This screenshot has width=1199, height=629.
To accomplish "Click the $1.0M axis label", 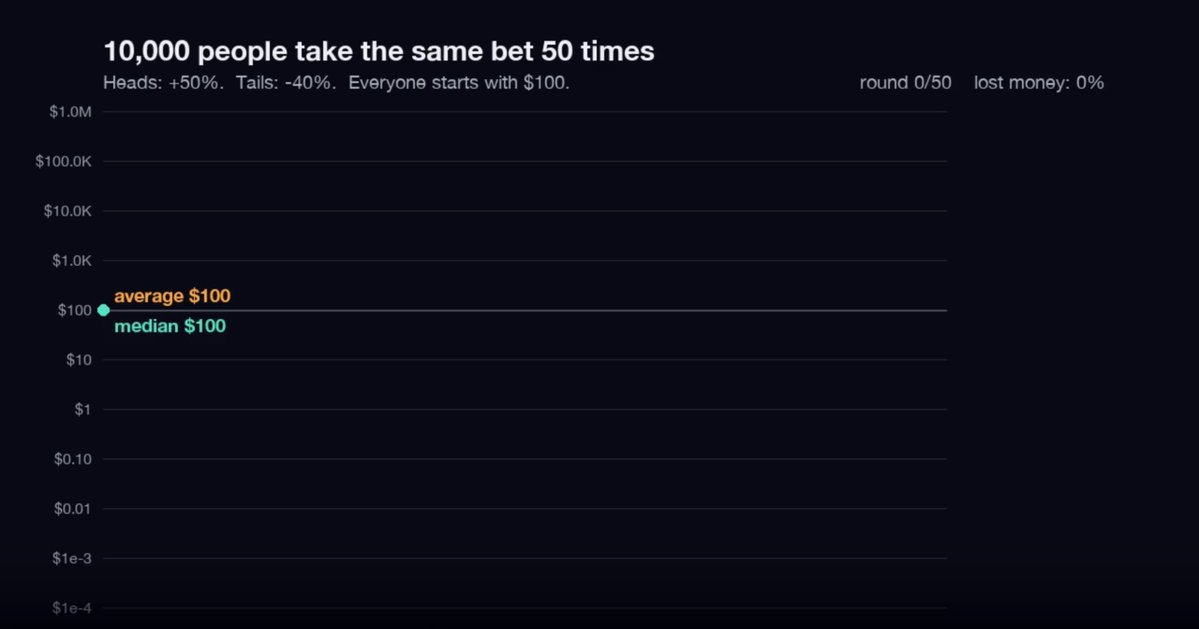I will pyautogui.click(x=70, y=112).
